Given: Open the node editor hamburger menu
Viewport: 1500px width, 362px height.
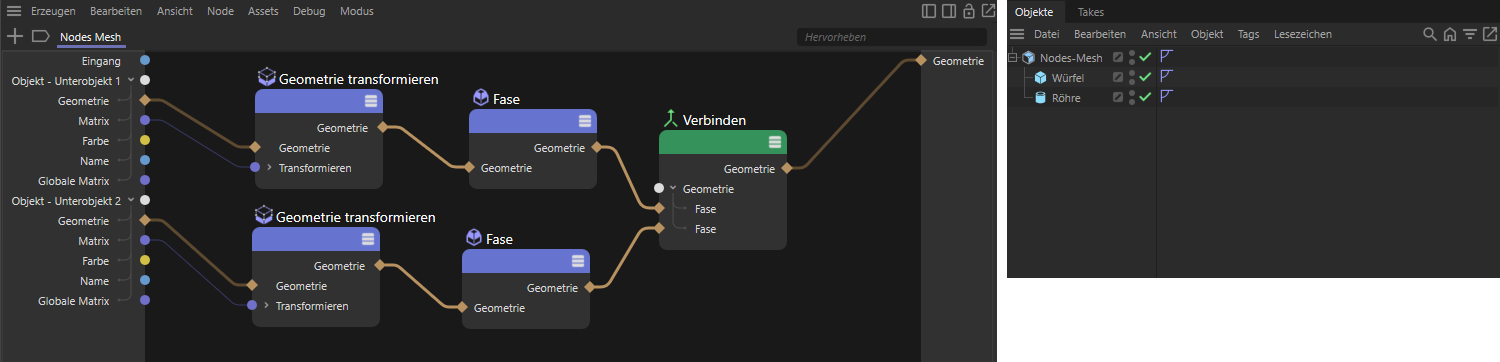Looking at the screenshot, I should coord(14,12).
